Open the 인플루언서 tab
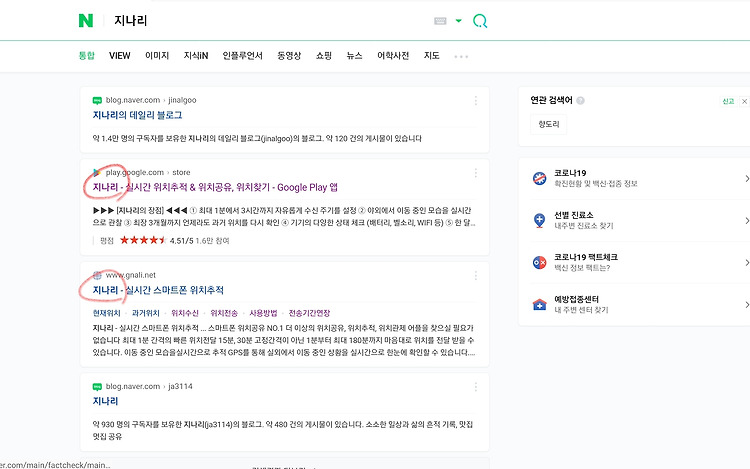Screen dimensions: 750x469 click(x=243, y=55)
